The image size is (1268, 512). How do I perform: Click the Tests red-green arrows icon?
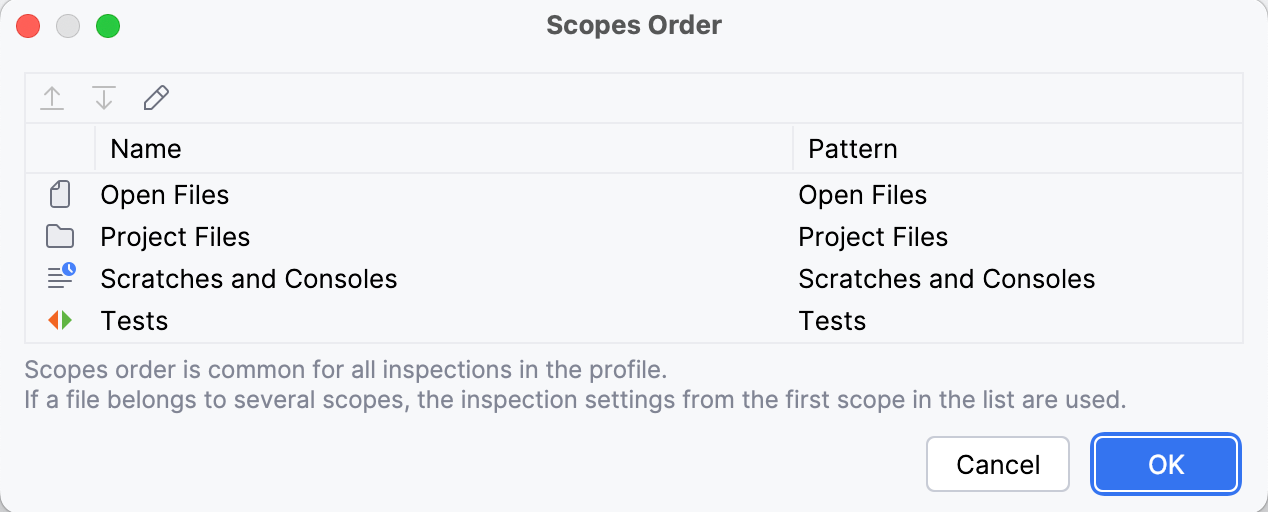(60, 321)
